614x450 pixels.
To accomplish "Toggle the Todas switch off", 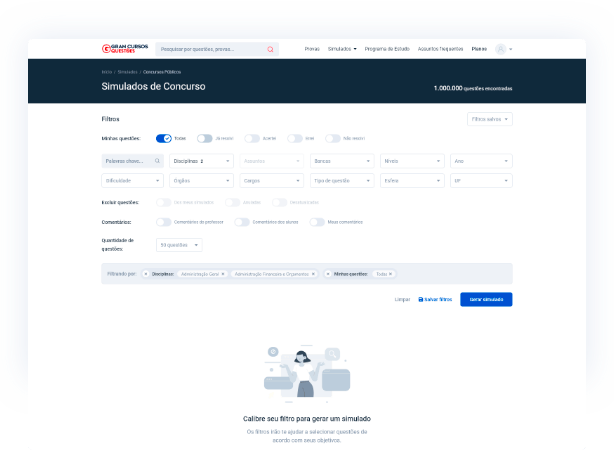I will pyautogui.click(x=164, y=138).
